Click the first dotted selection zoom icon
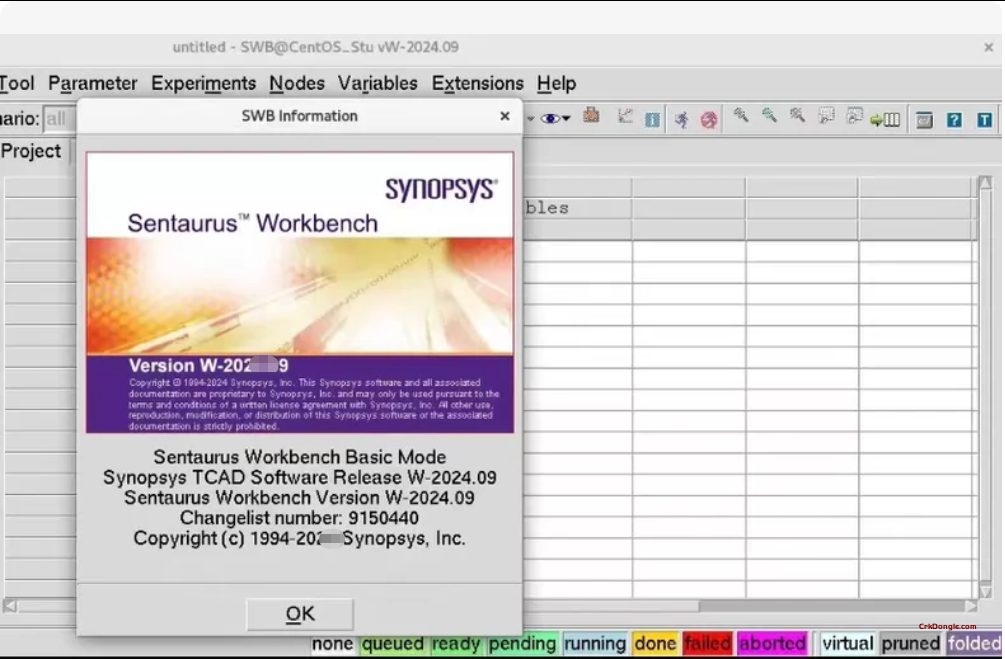The width and height of the screenshot is (1005, 659). coord(827,116)
